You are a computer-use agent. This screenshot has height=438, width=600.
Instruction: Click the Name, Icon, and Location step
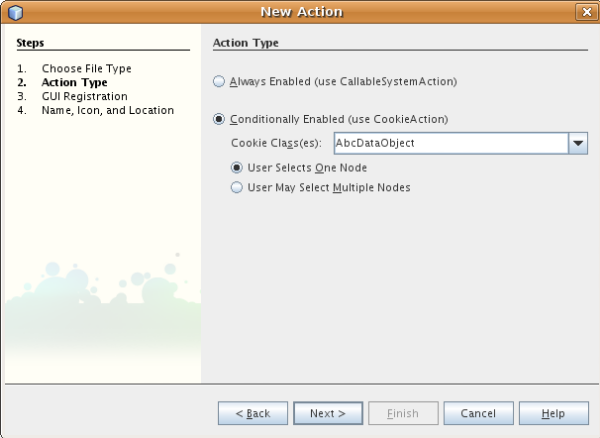tap(107, 110)
